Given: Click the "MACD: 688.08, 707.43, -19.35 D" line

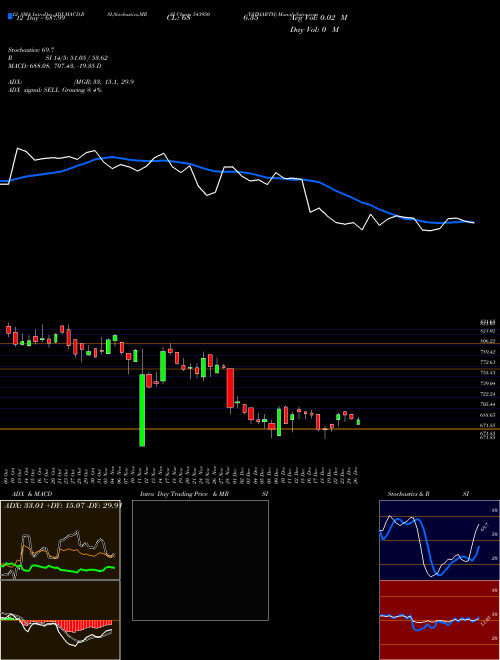Looking at the screenshot, I should 54,66.
